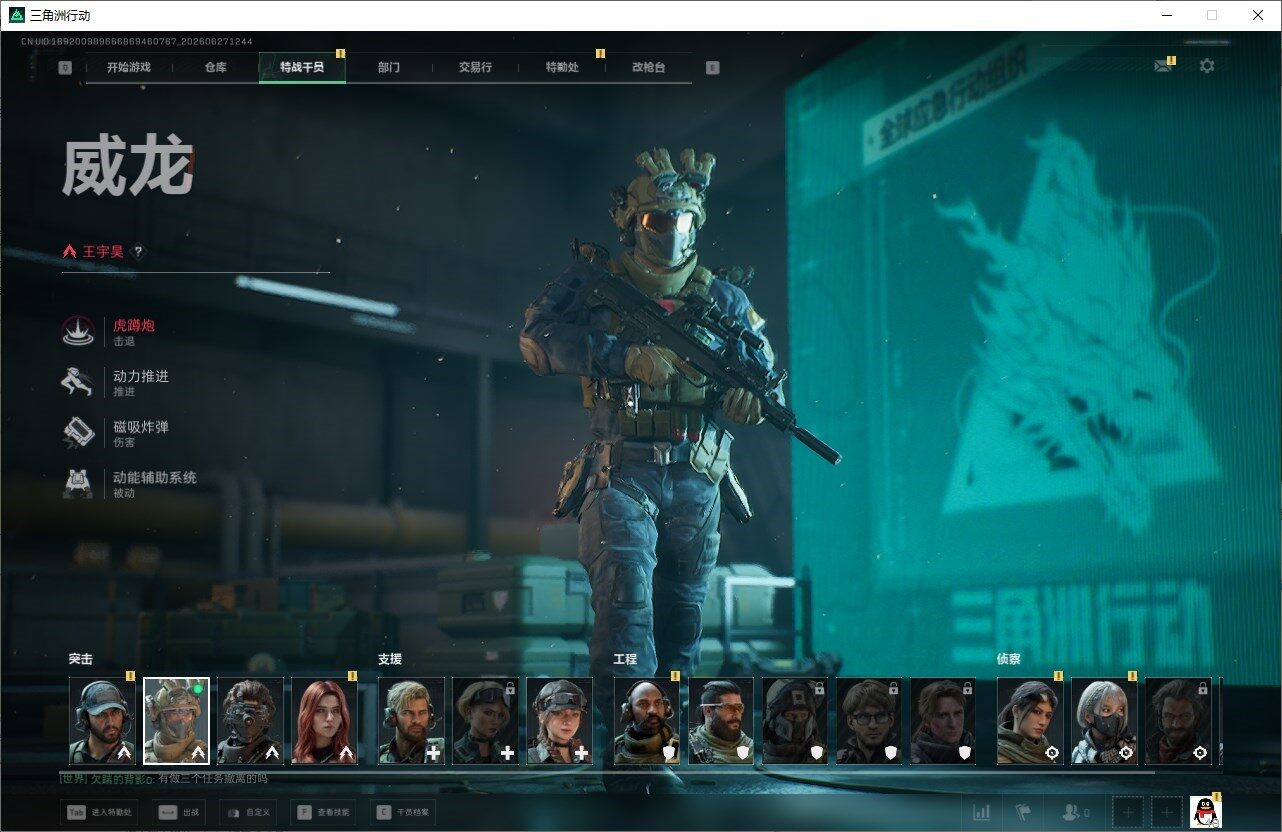Click the first empty squad slot plus
This screenshot has width=1282, height=832.
click(1128, 813)
